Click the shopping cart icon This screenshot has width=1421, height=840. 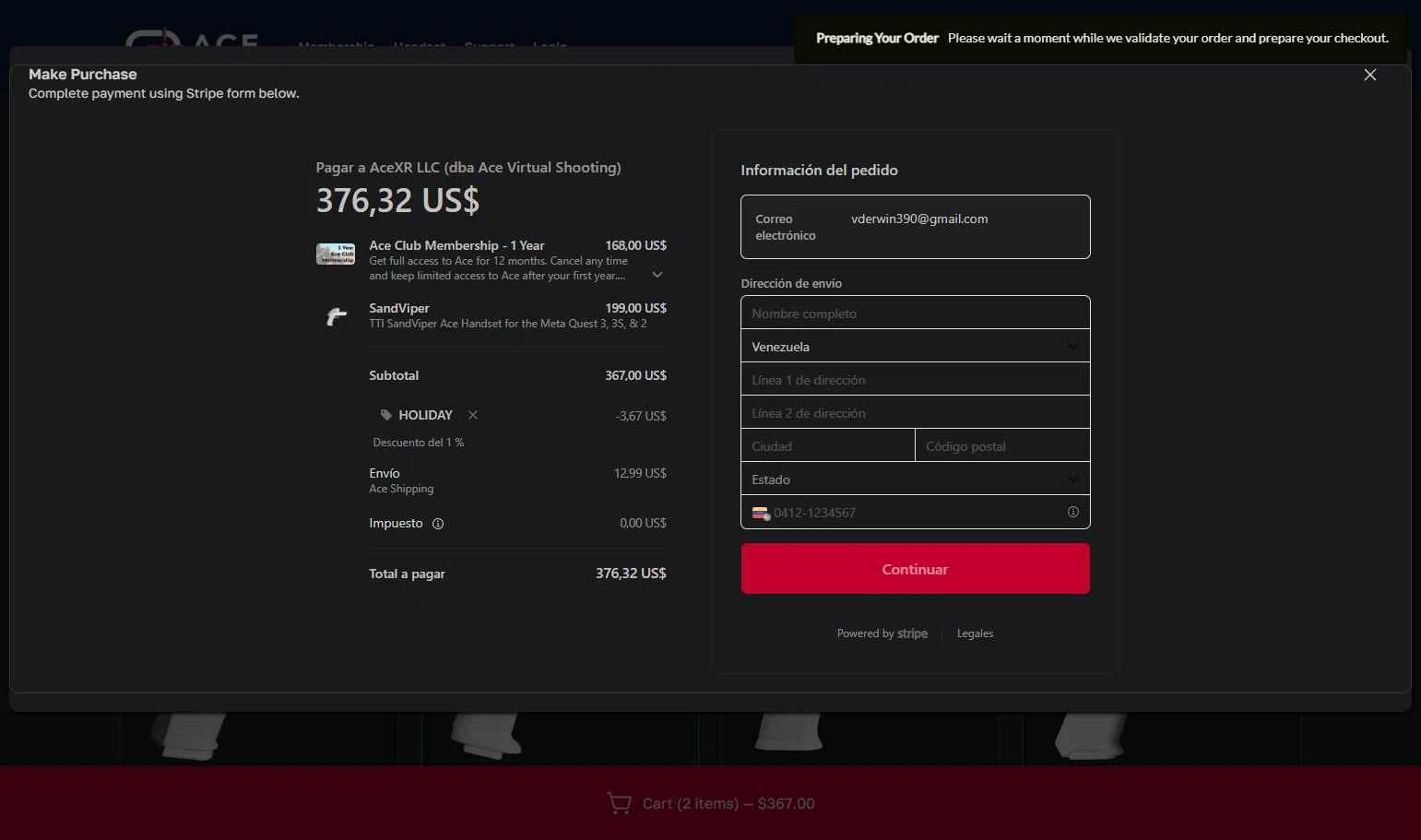tap(619, 803)
